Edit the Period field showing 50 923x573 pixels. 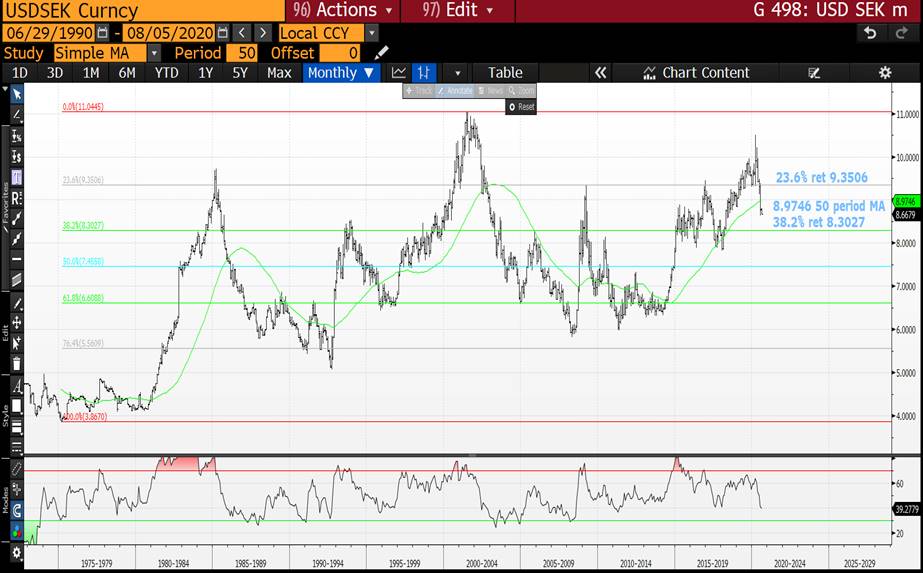(x=241, y=53)
